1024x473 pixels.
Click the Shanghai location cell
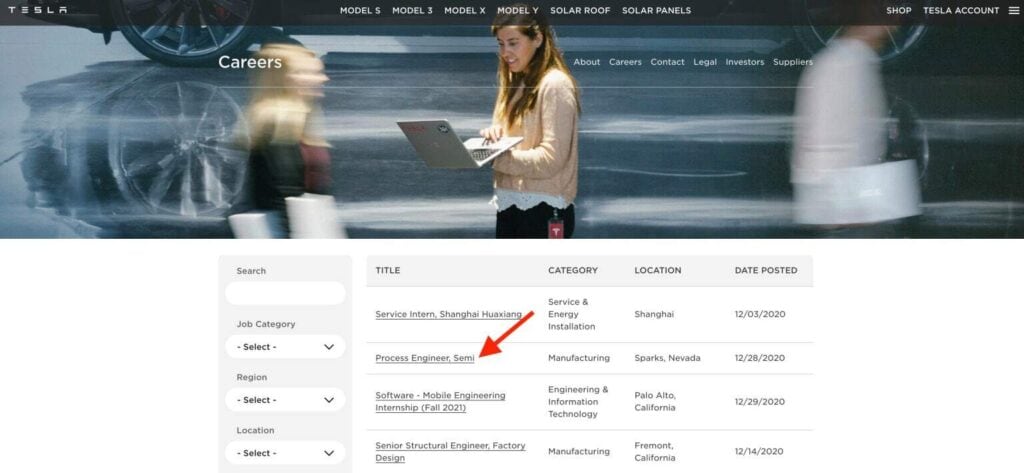[654, 314]
